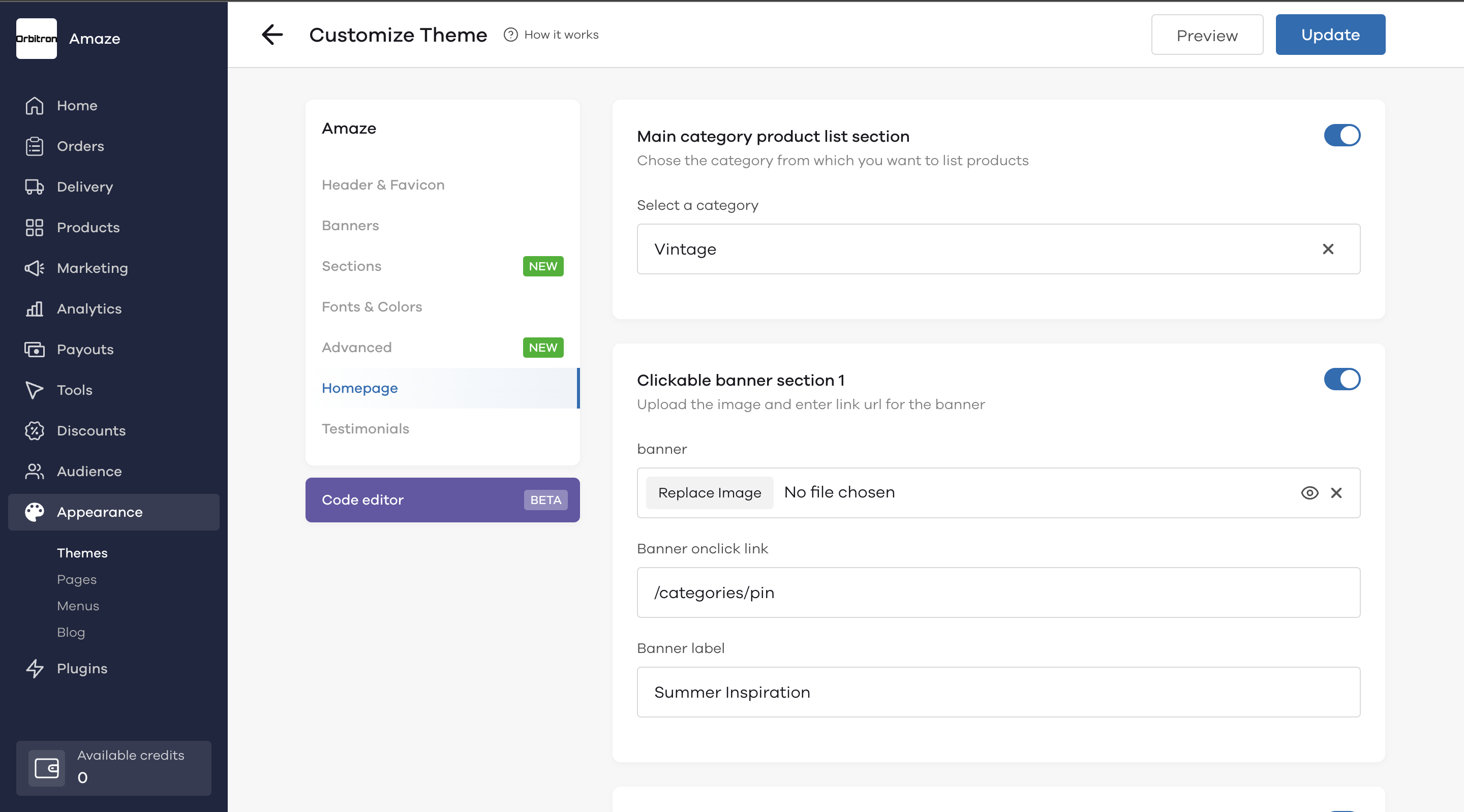Screen dimensions: 1464x812
Task: Turn off Clickable banner section 1 toggle
Action: (x=1342, y=379)
